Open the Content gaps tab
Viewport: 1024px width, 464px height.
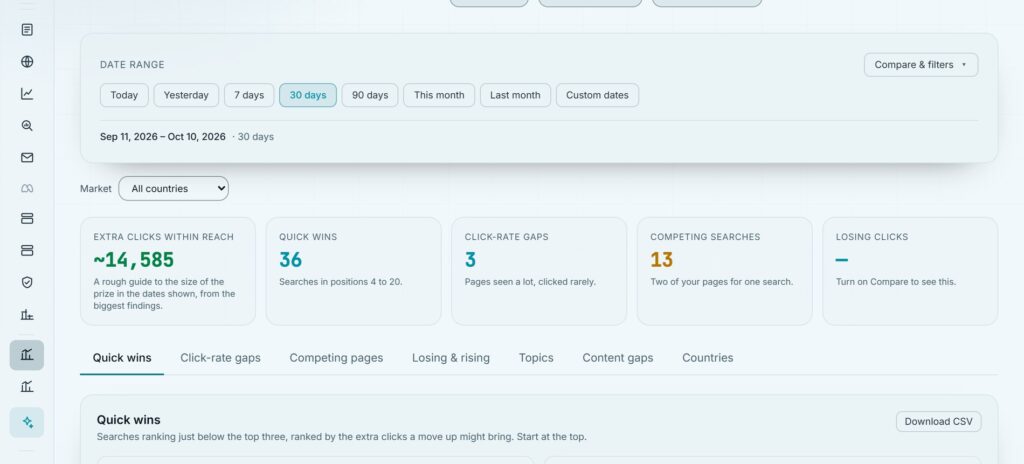coord(618,357)
